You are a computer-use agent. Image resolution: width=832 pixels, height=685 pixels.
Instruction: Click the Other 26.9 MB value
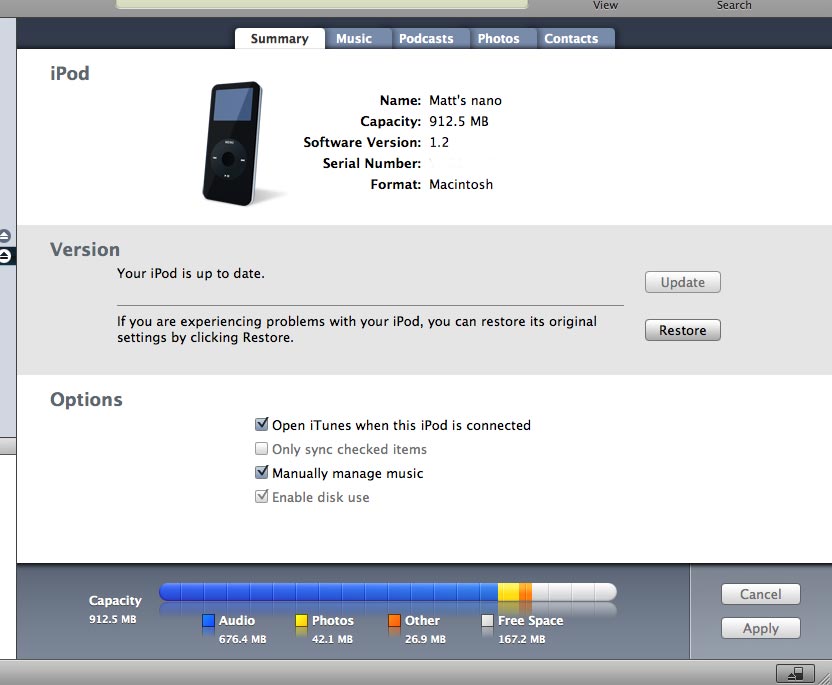(425, 639)
